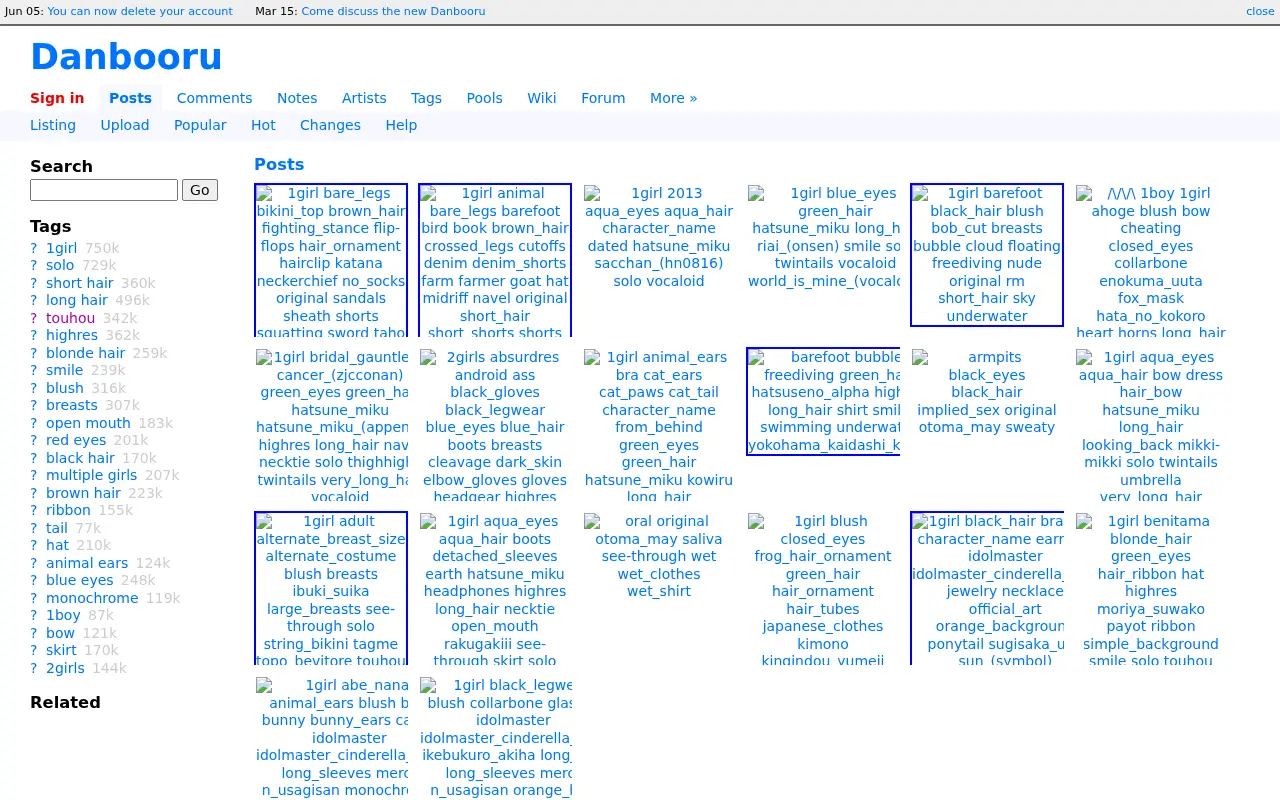Open the Changes page
The image size is (1280, 800).
click(330, 125)
